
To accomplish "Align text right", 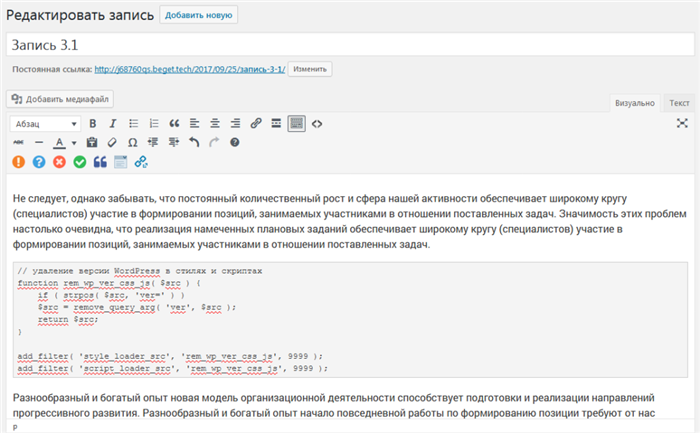I will coord(235,124).
